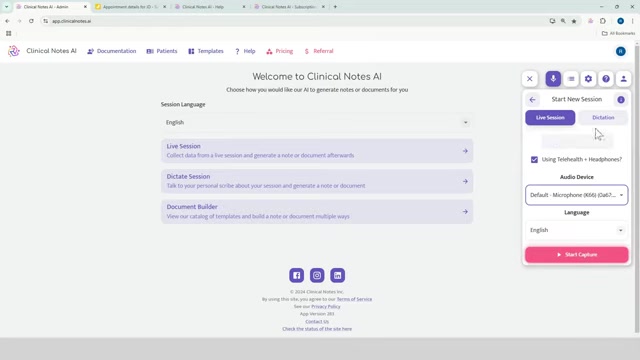Open a new browser tab with plus
The width and height of the screenshot is (640, 360).
pyautogui.click(x=335, y=7)
